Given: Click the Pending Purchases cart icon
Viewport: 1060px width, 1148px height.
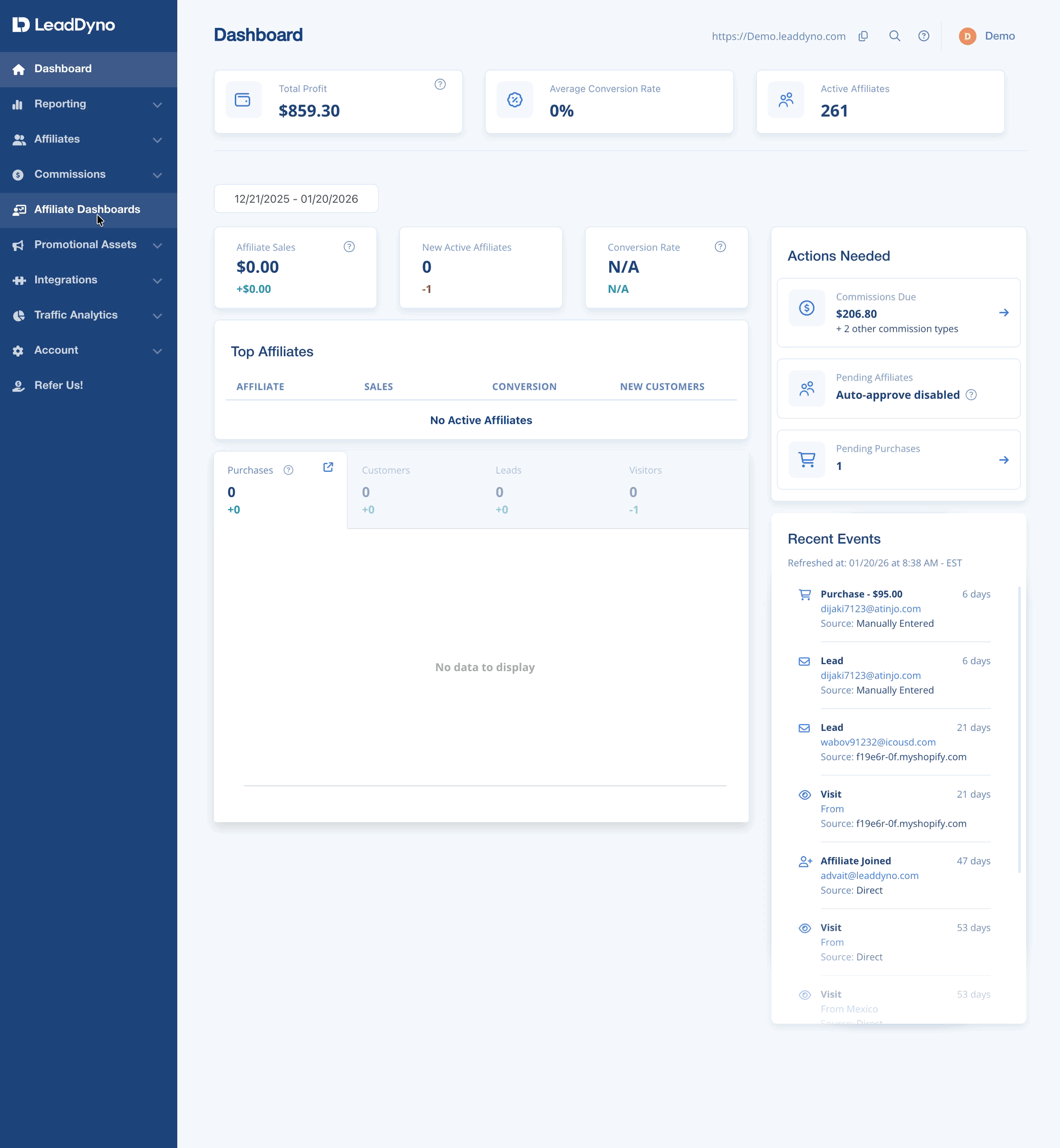Looking at the screenshot, I should pyautogui.click(x=806, y=459).
